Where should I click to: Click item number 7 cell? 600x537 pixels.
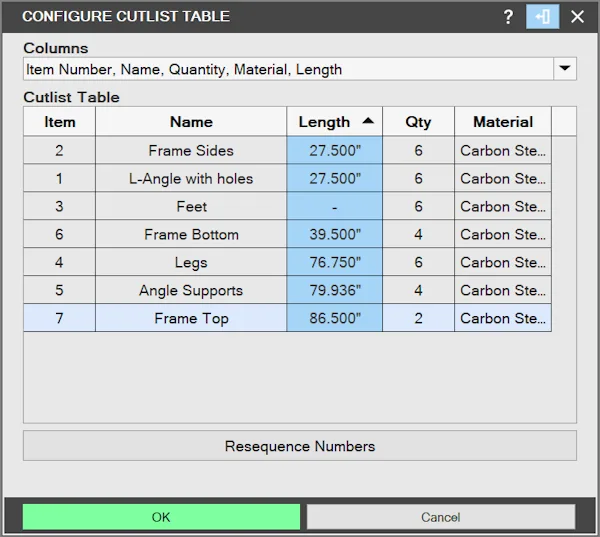pyautogui.click(x=59, y=318)
